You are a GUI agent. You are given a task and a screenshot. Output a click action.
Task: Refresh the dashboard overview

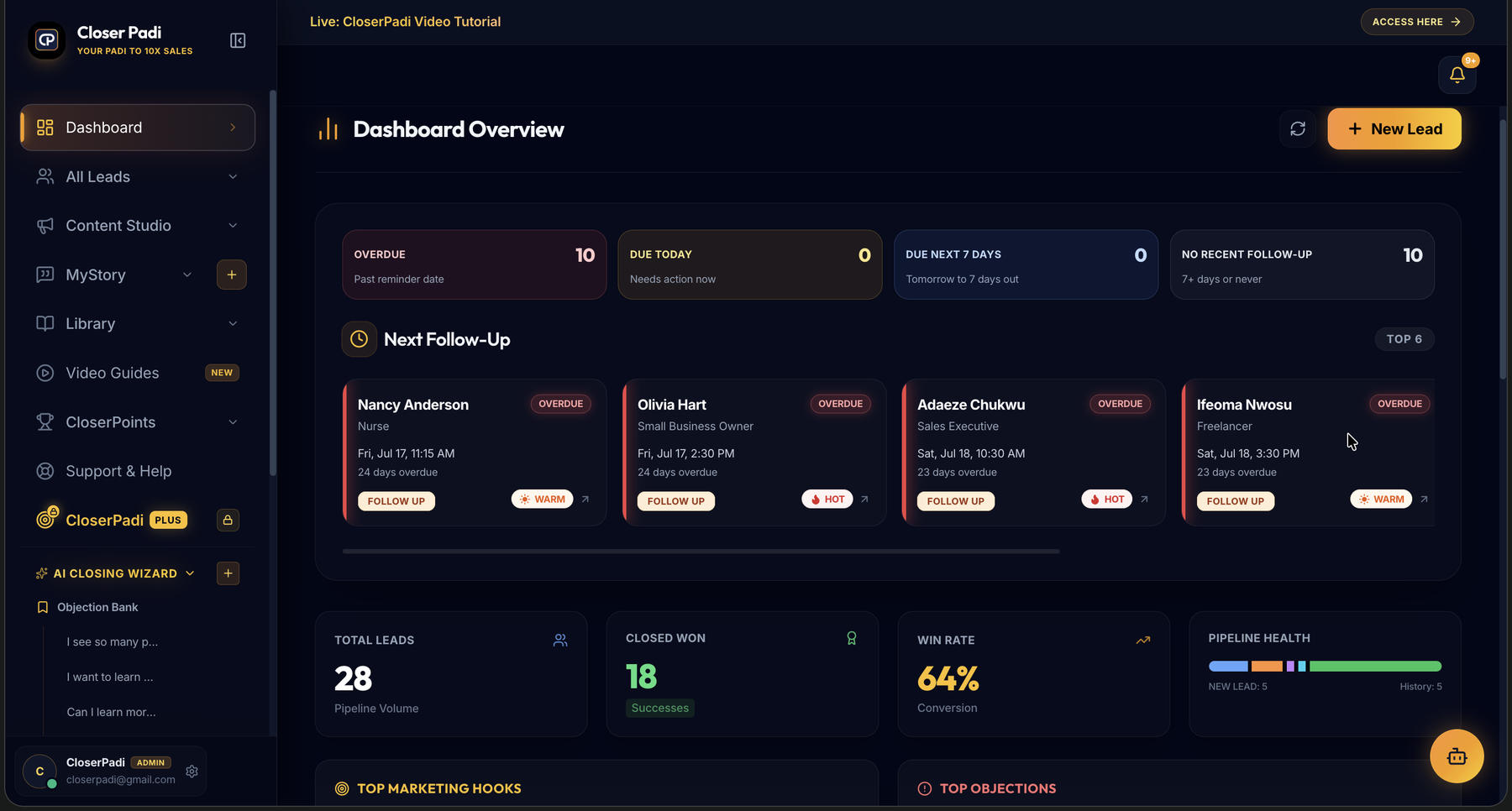point(1298,128)
